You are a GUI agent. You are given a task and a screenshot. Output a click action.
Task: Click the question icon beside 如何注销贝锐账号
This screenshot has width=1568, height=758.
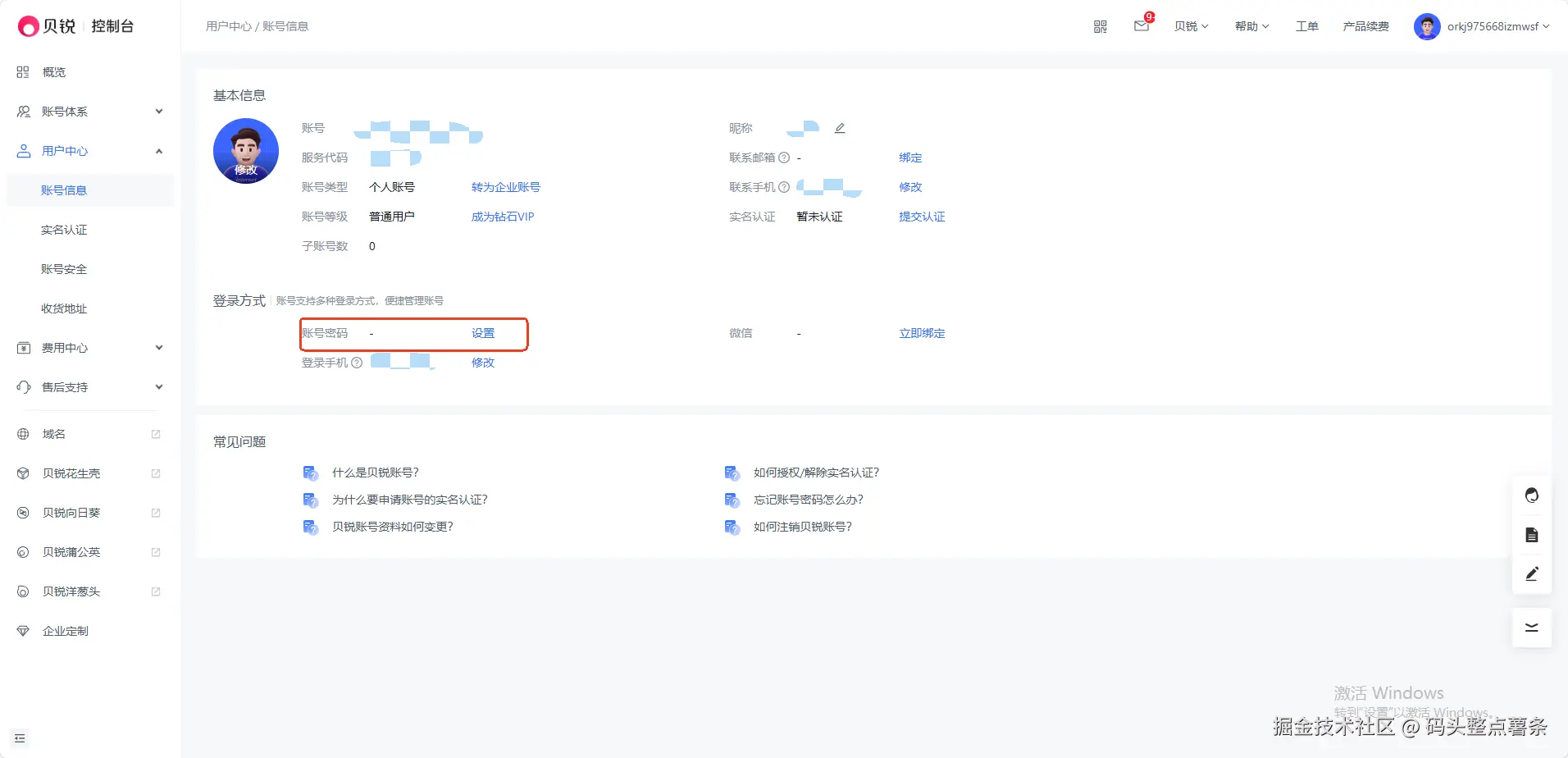coord(732,527)
